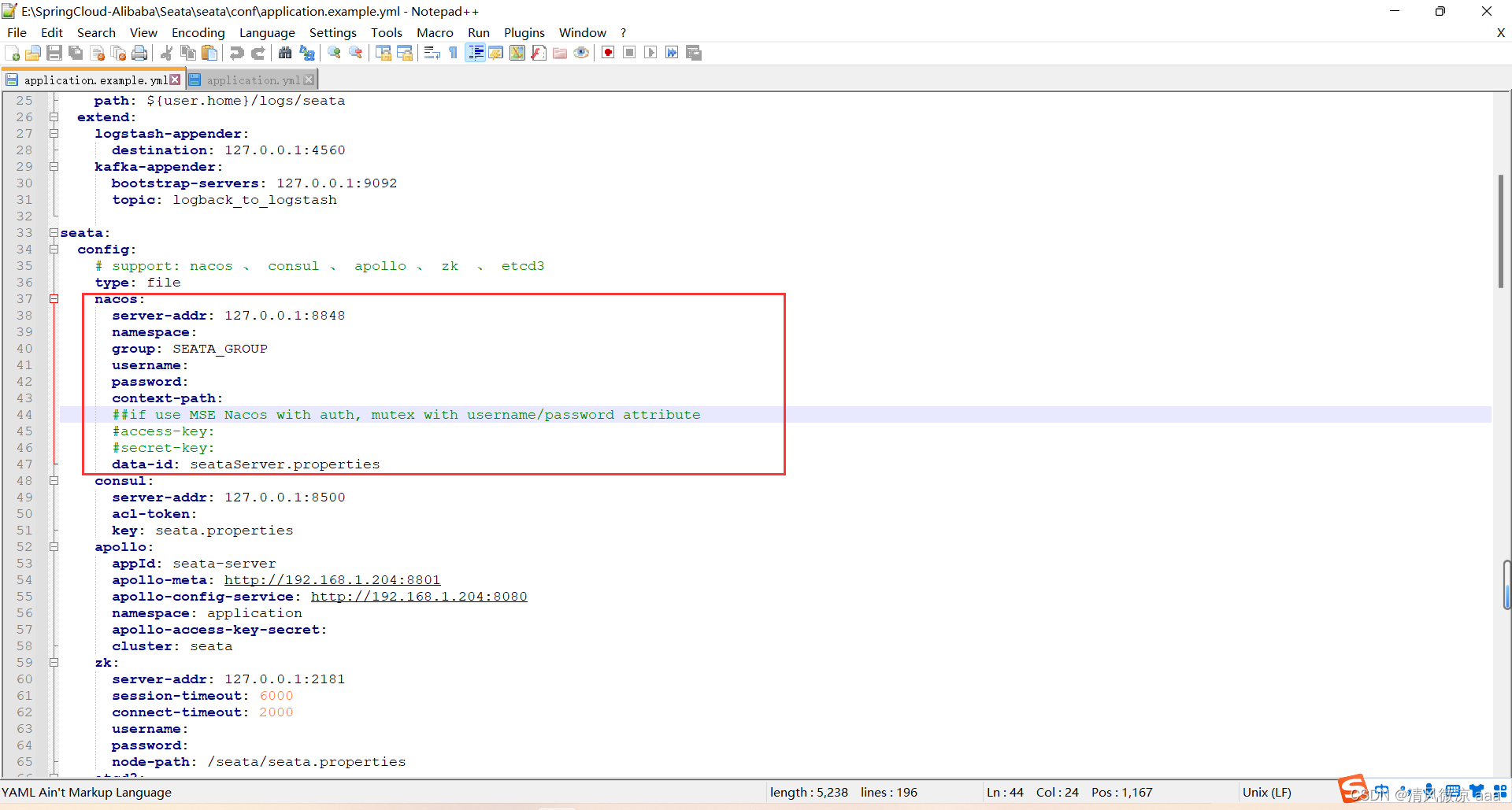Open the Language menu
Image resolution: width=1512 pixels, height=810 pixels.
(x=267, y=32)
